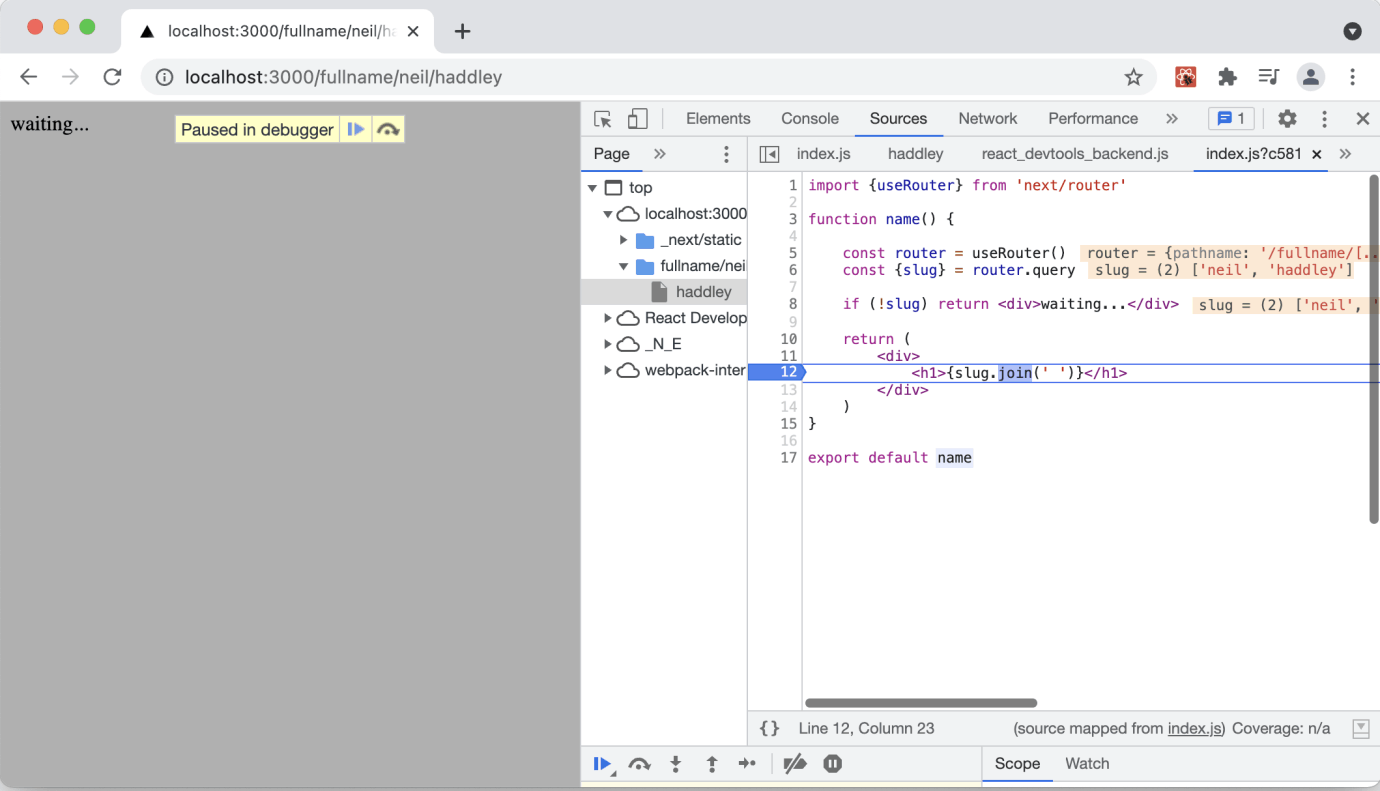Open DevTools settings gear
Screen dimensions: 1380x791
click(1287, 119)
